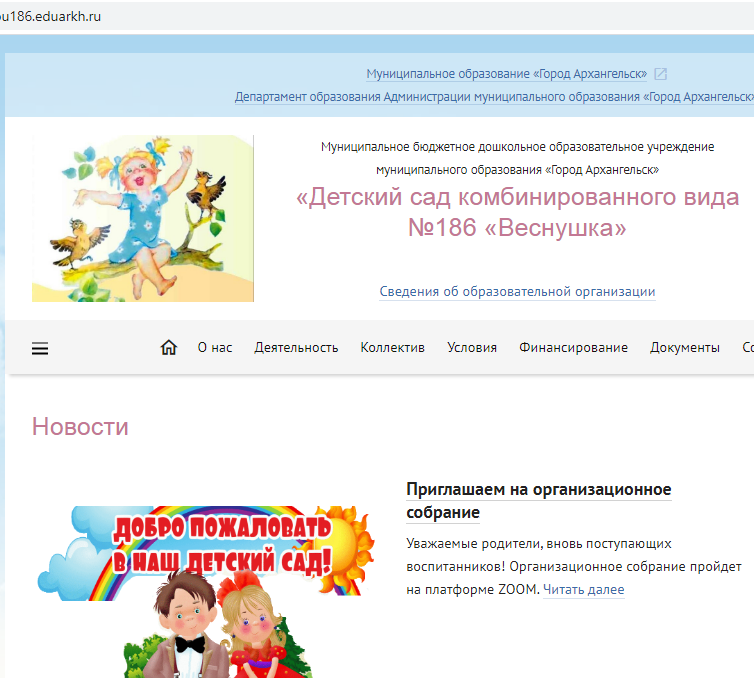Select «Коллектив» in the navigation bar

pos(392,348)
